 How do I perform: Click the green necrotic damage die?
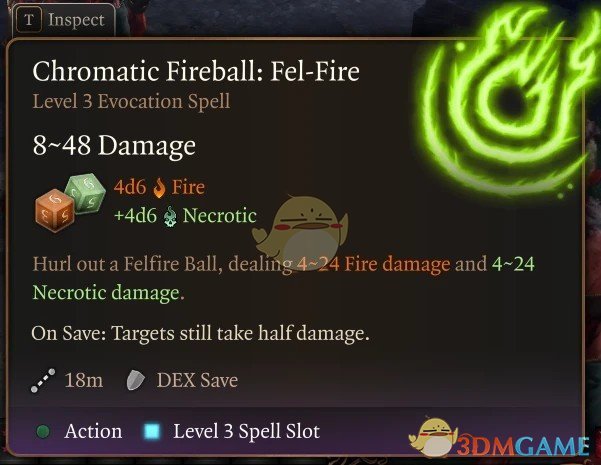tap(86, 192)
